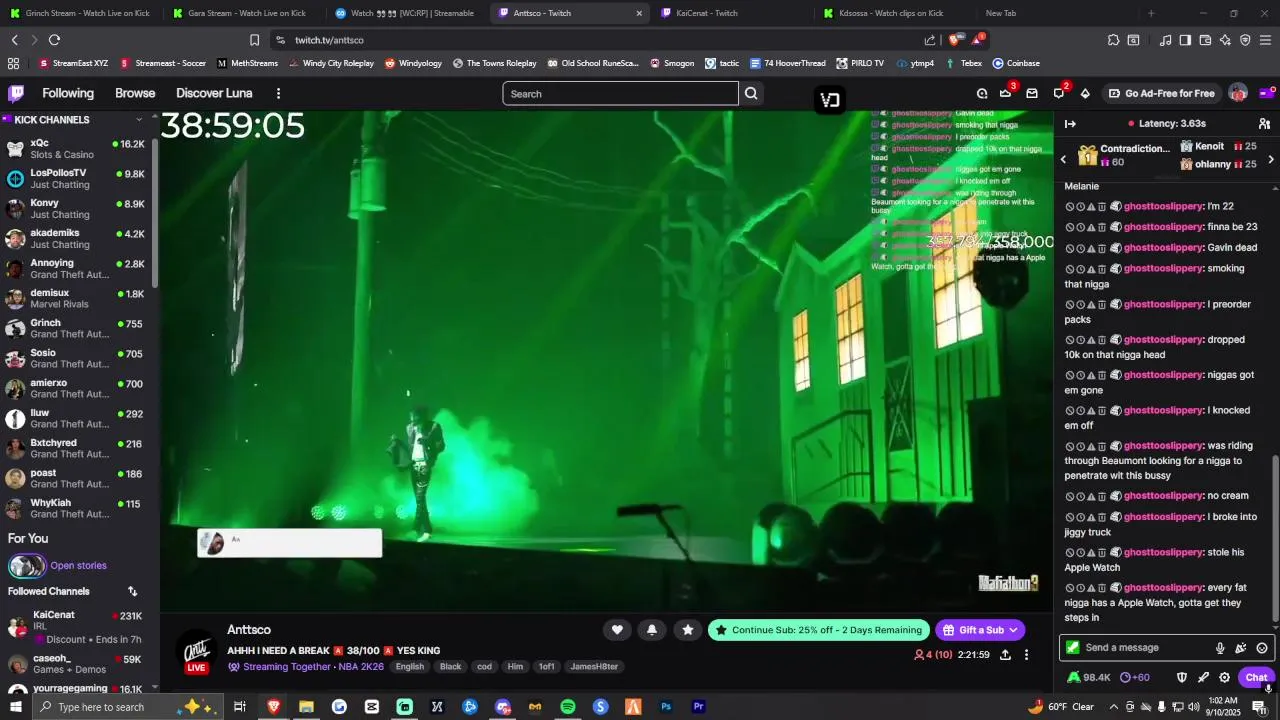The height and width of the screenshot is (720, 1280).
Task: Click the party popper celebration icon
Action: tap(1241, 648)
